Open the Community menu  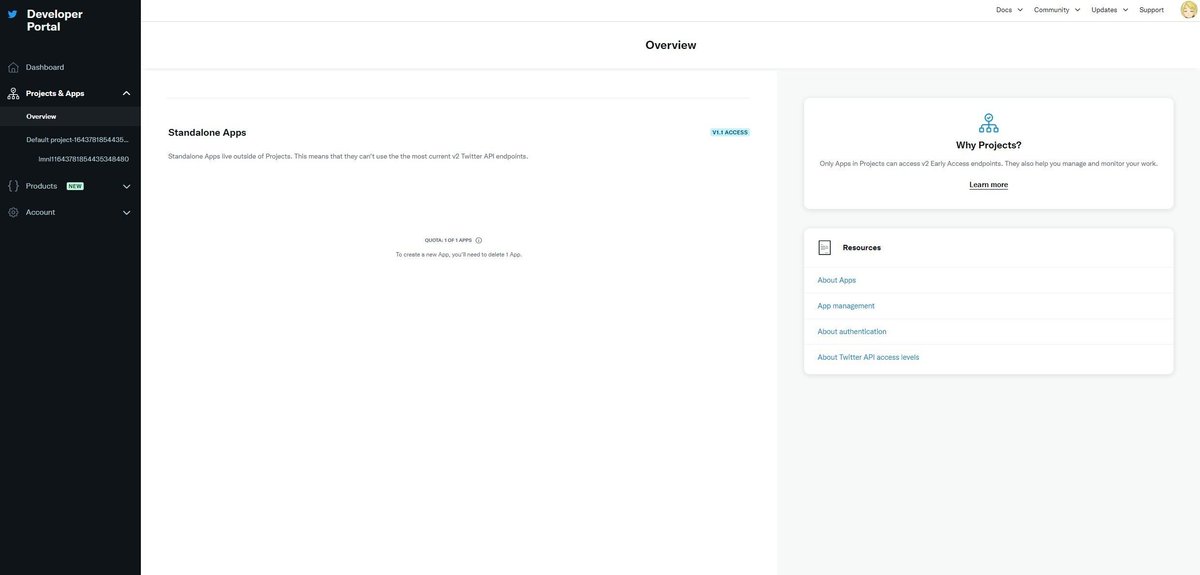pos(1052,10)
